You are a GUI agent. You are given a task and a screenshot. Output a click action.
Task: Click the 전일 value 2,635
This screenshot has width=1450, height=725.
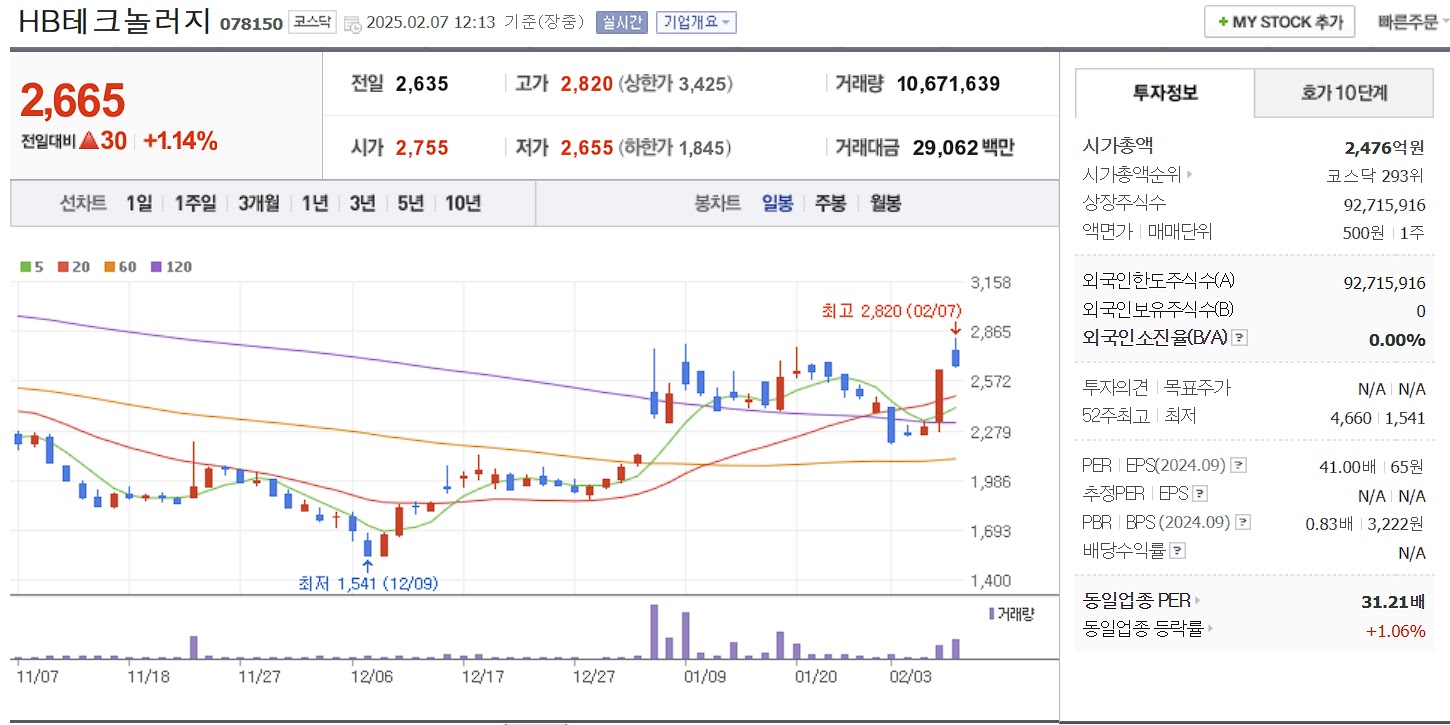[422, 84]
